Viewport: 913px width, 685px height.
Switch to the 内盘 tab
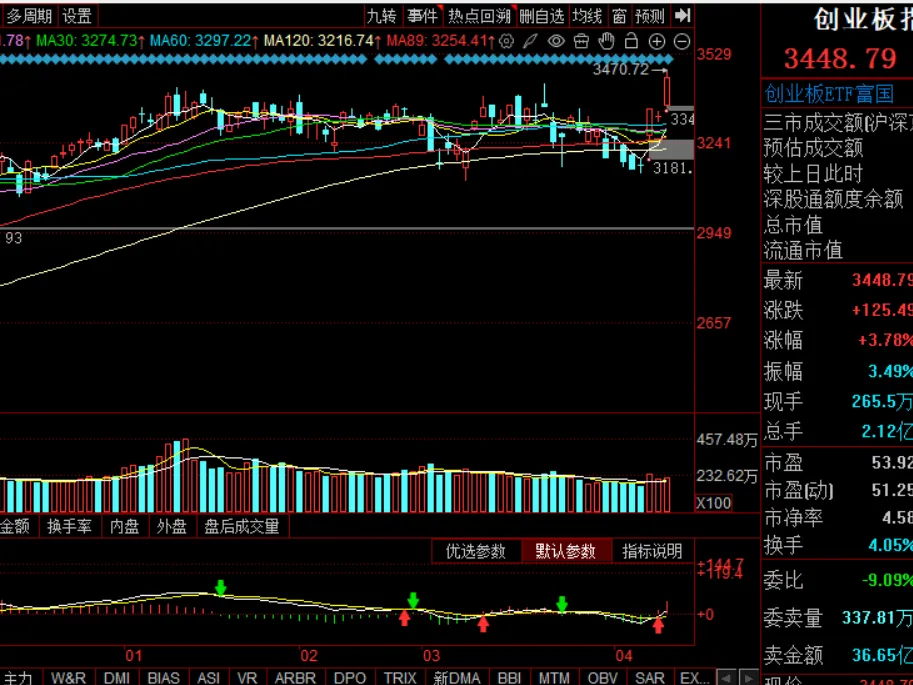click(125, 527)
